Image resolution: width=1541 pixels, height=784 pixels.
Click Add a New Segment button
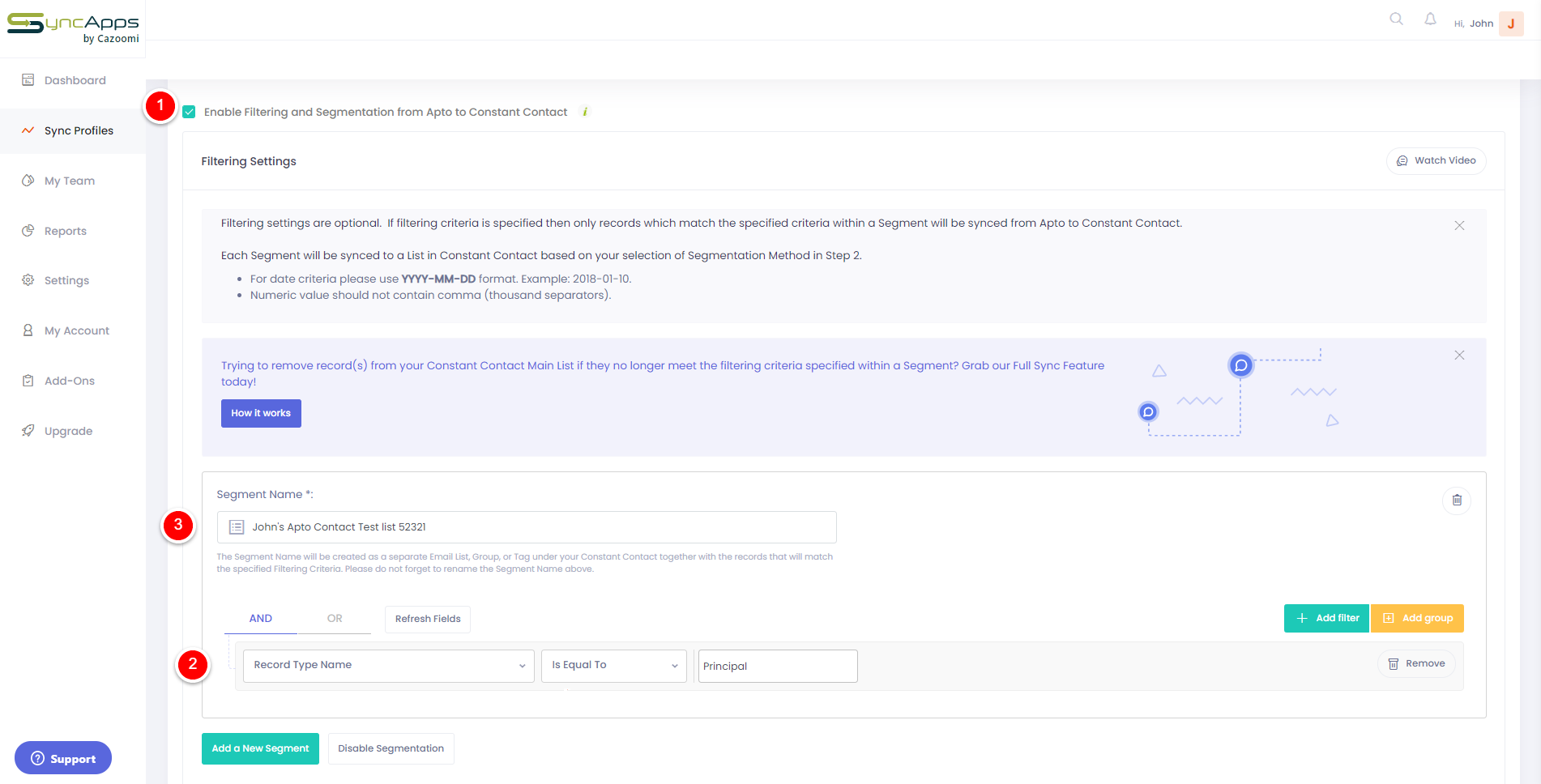[x=260, y=748]
